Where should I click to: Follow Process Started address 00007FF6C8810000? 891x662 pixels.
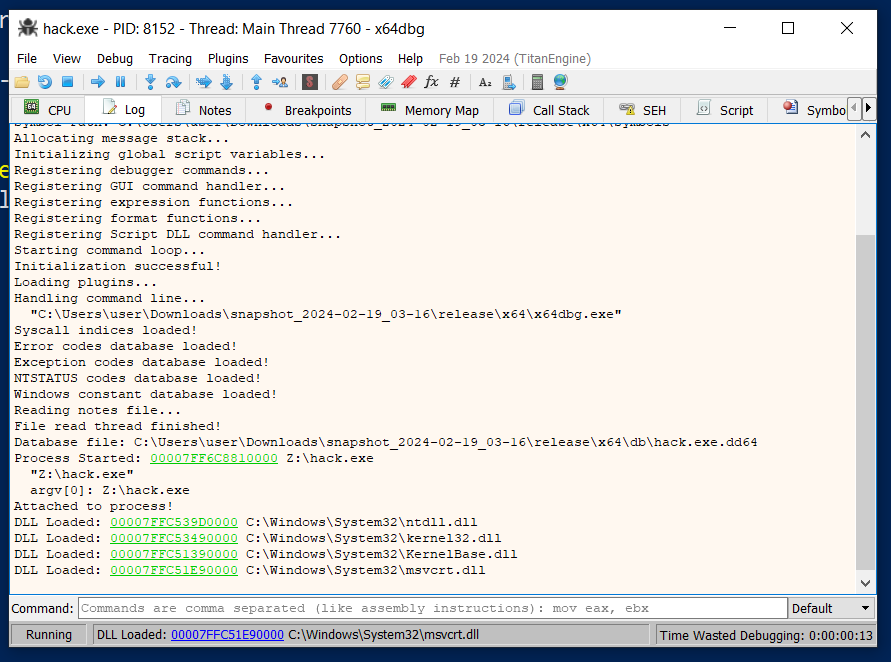(x=214, y=458)
